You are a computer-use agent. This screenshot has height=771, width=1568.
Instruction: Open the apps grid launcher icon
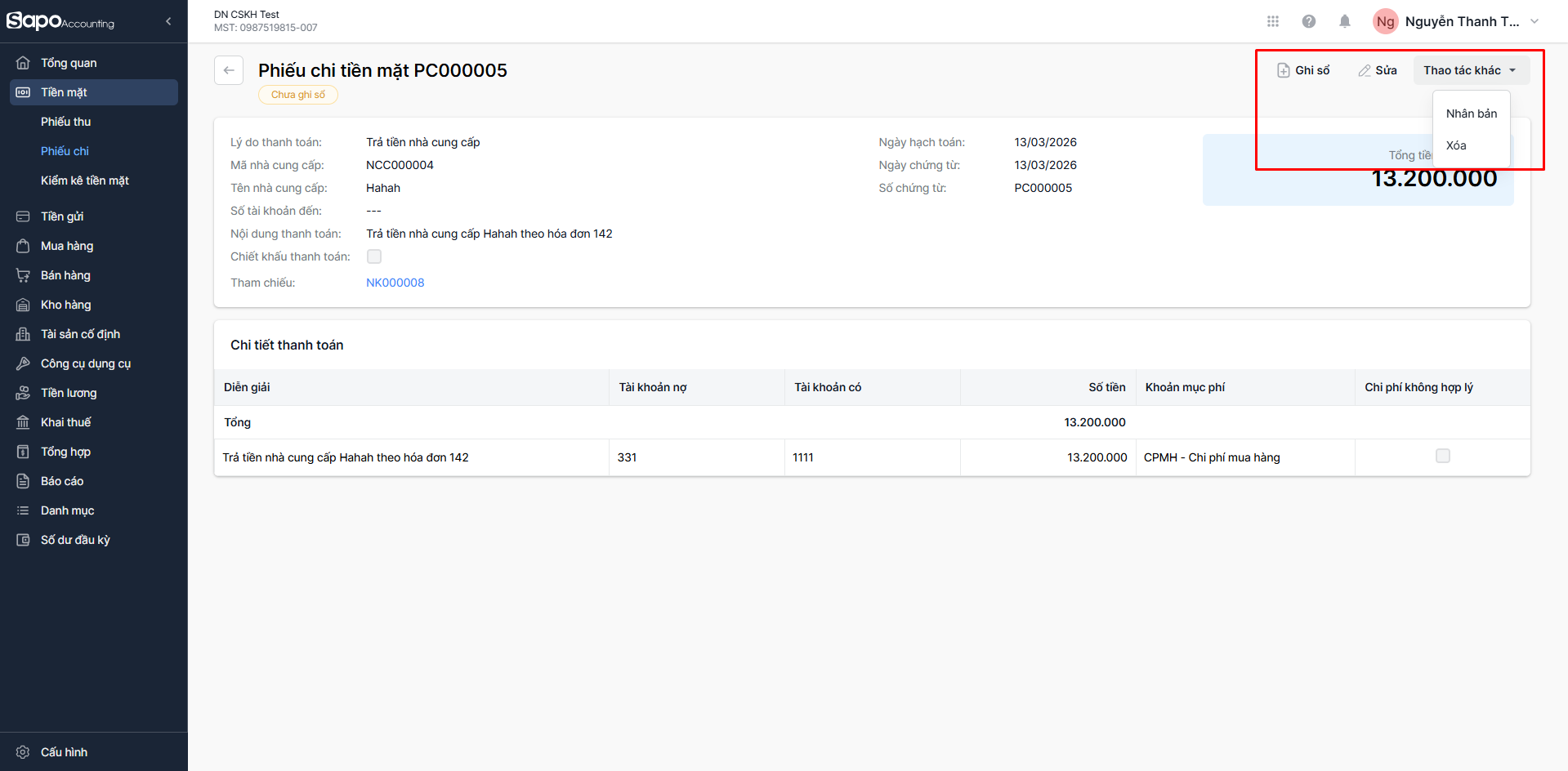point(1272,21)
